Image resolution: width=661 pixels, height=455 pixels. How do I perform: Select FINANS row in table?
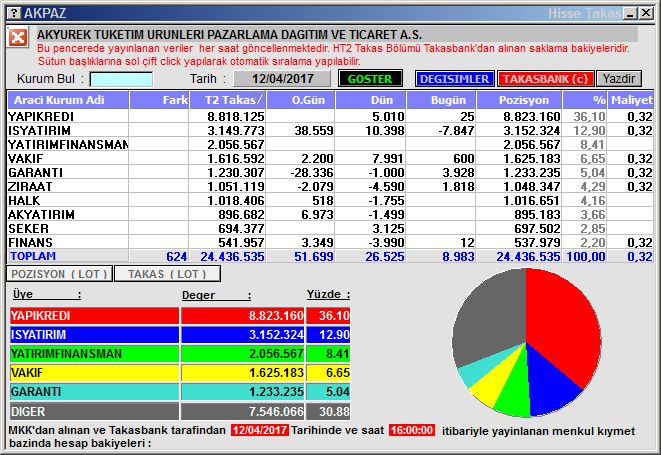coord(330,242)
